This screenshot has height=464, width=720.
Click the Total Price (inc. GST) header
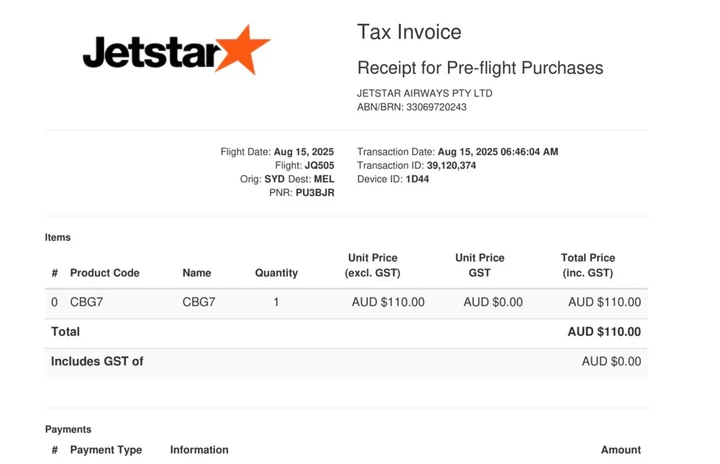pos(587,265)
